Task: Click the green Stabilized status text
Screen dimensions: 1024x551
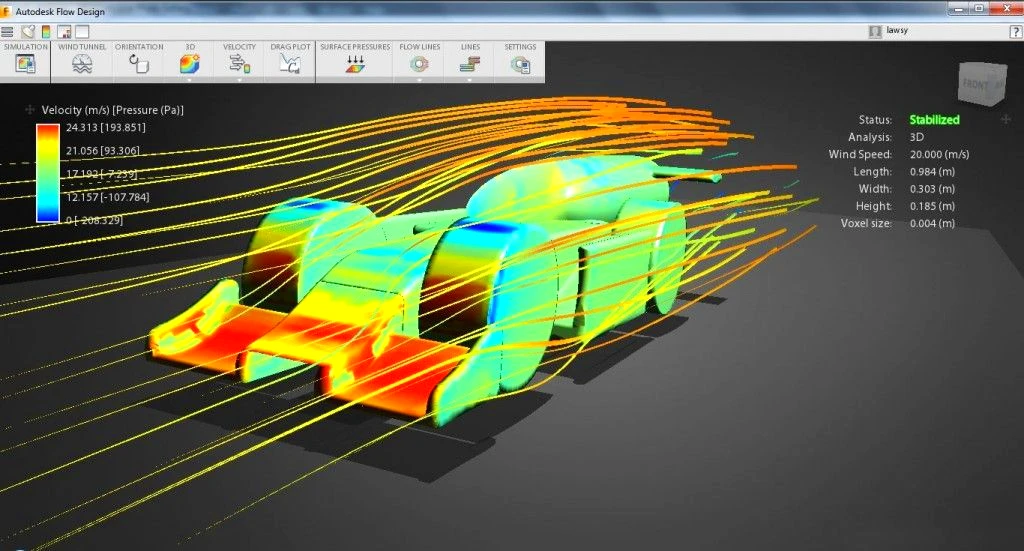Action: tap(935, 119)
